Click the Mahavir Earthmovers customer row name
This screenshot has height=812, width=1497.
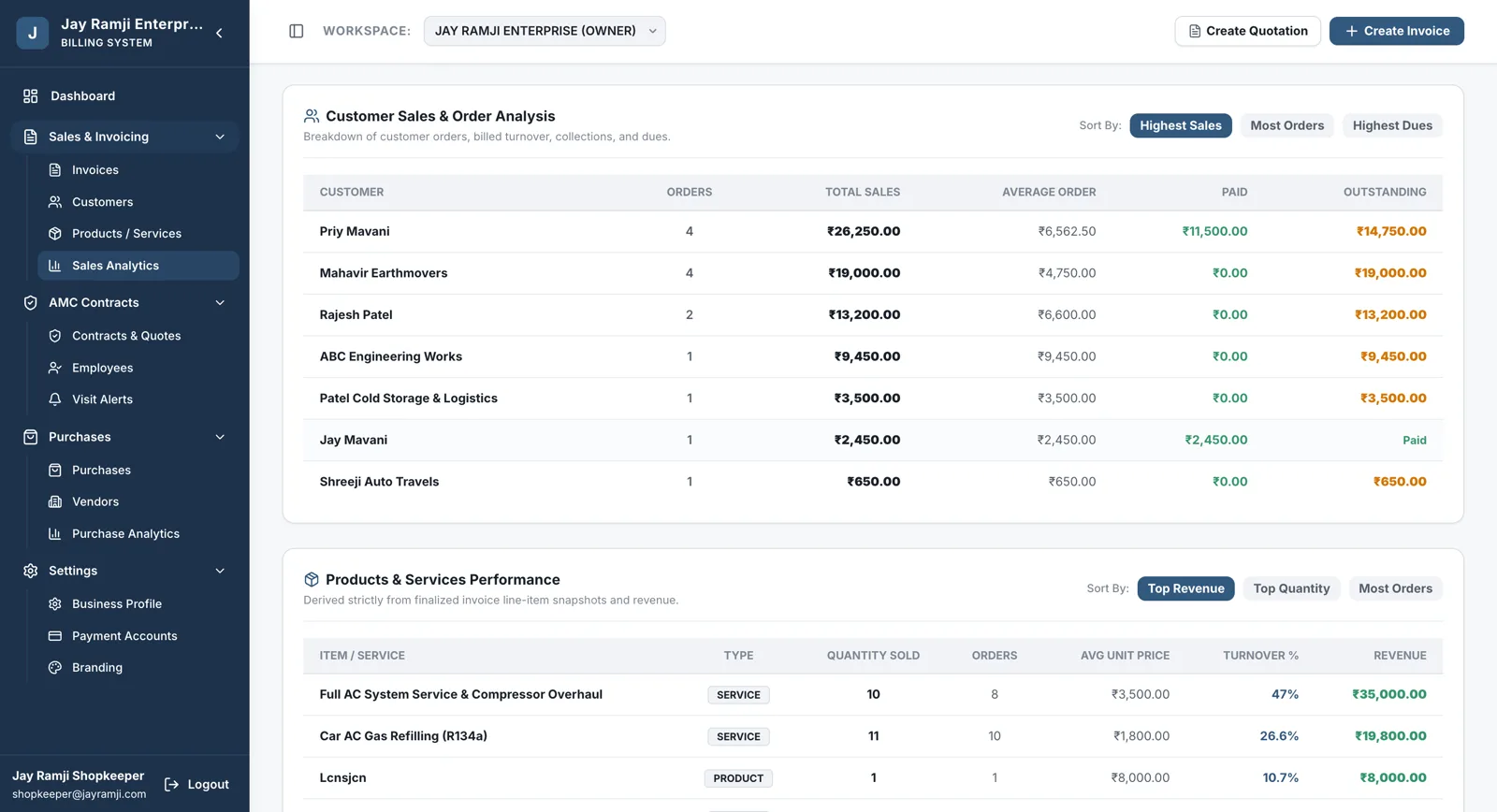[384, 273]
